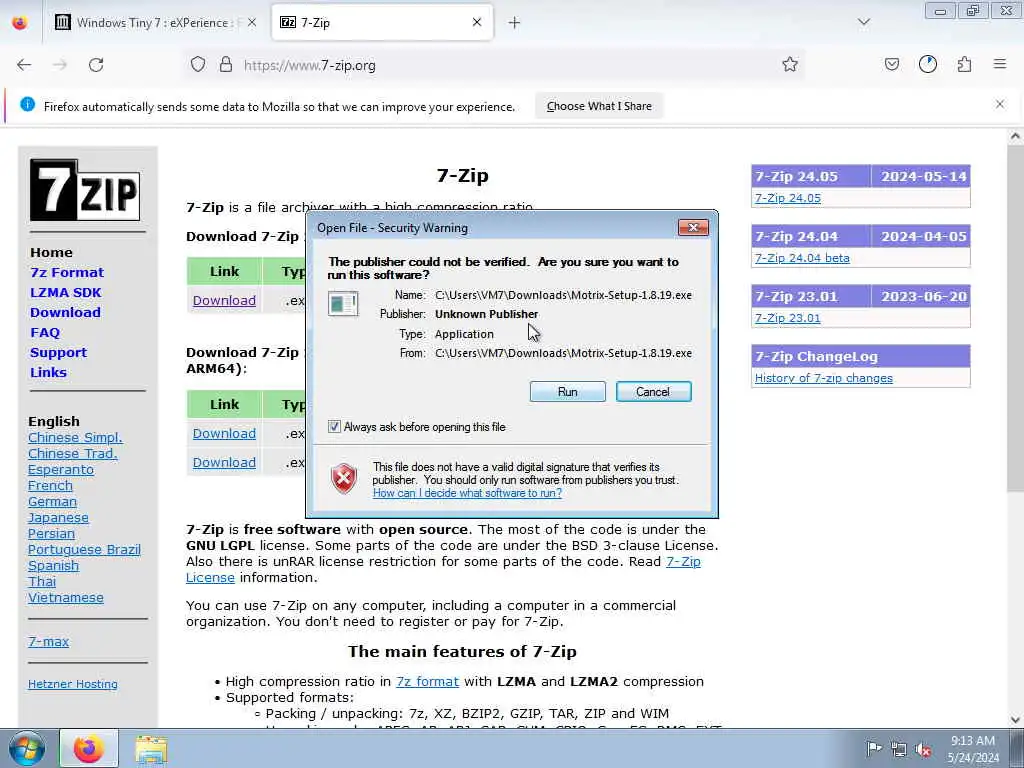This screenshot has height=768, width=1024.
Task: Switch language to Japanese
Action: coord(58,517)
